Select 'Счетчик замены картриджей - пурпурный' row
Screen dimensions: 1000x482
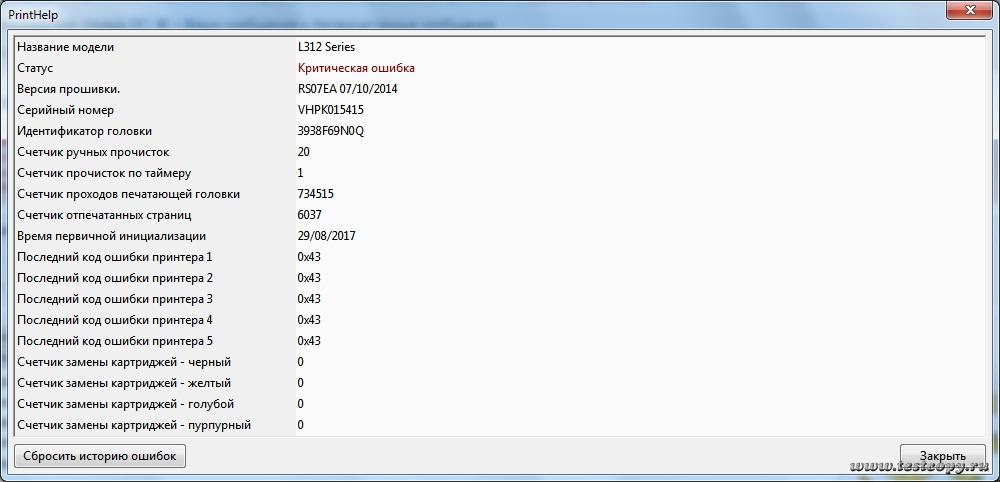click(134, 425)
